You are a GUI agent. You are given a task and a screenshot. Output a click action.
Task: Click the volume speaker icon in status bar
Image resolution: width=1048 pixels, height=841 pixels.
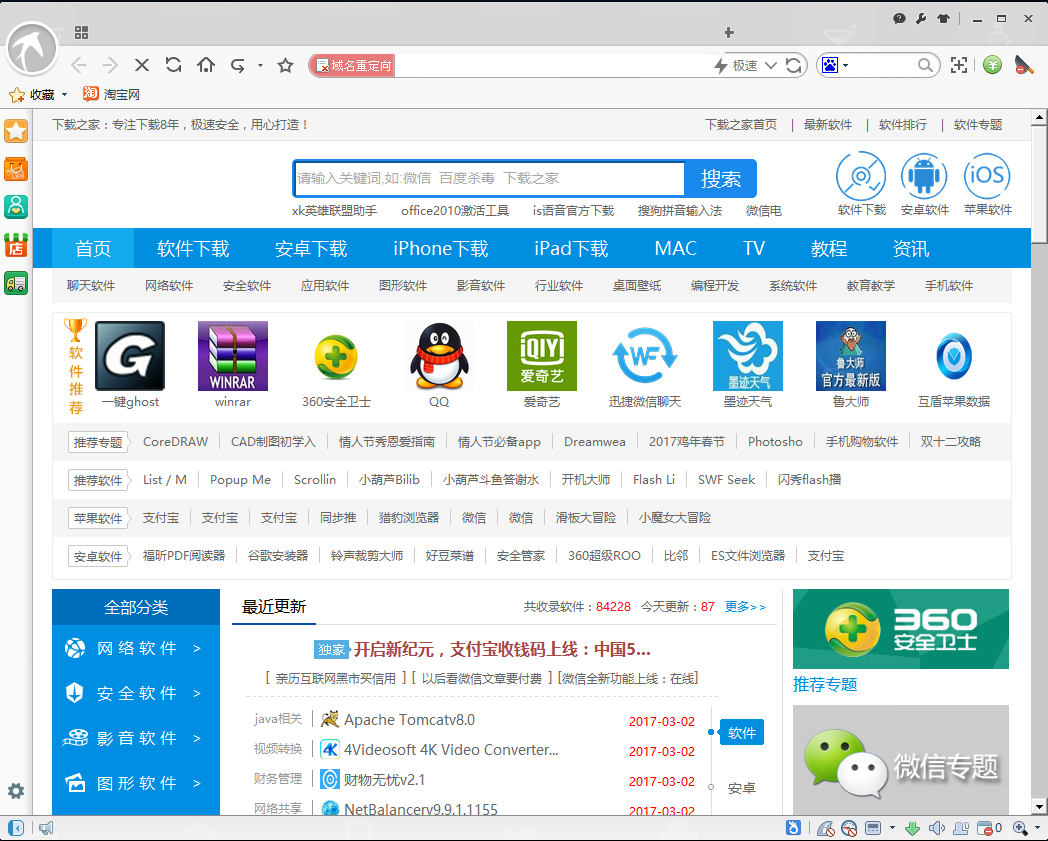(x=936, y=828)
